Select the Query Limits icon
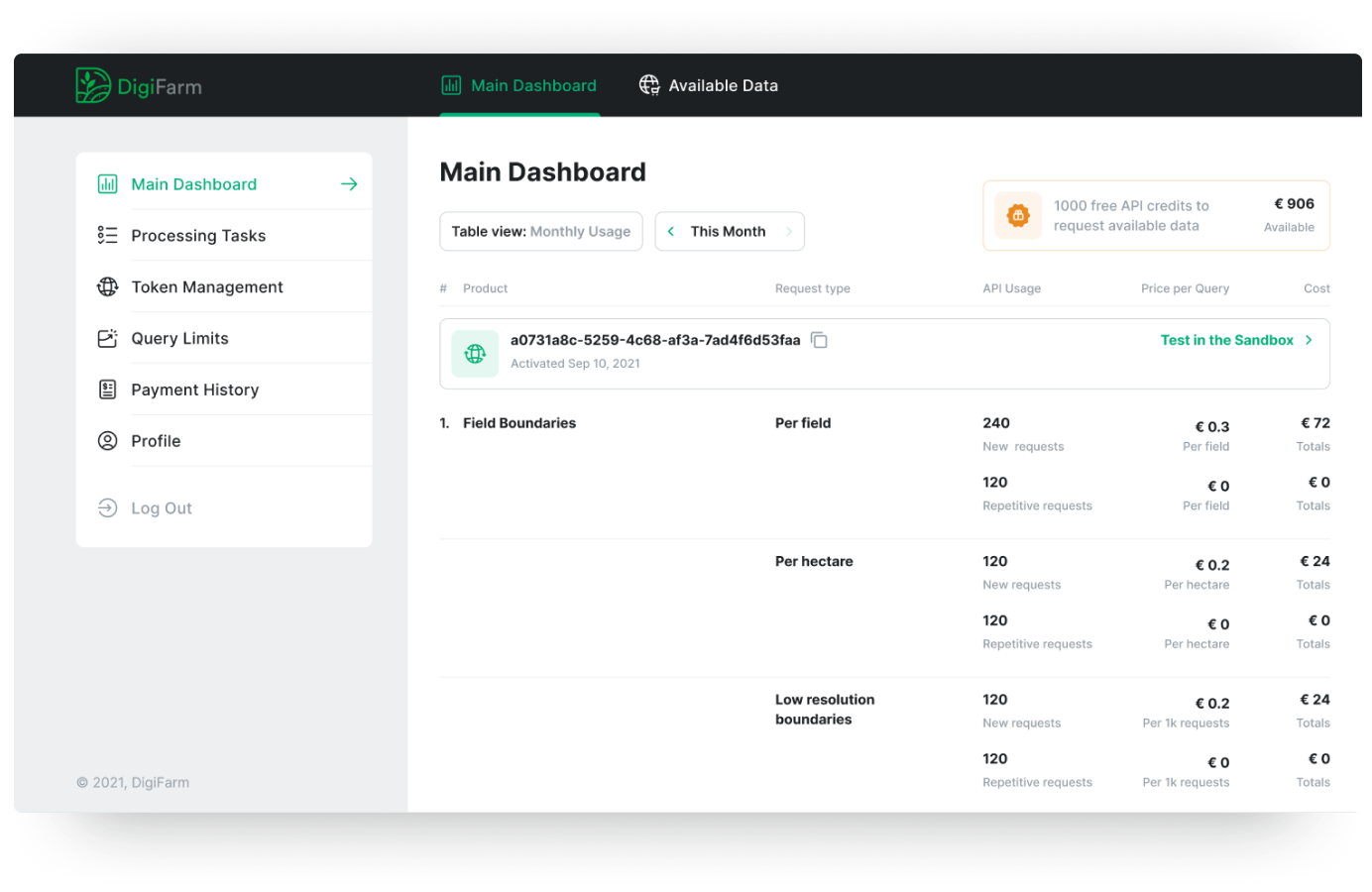The image size is (1372, 892). pyautogui.click(x=107, y=338)
